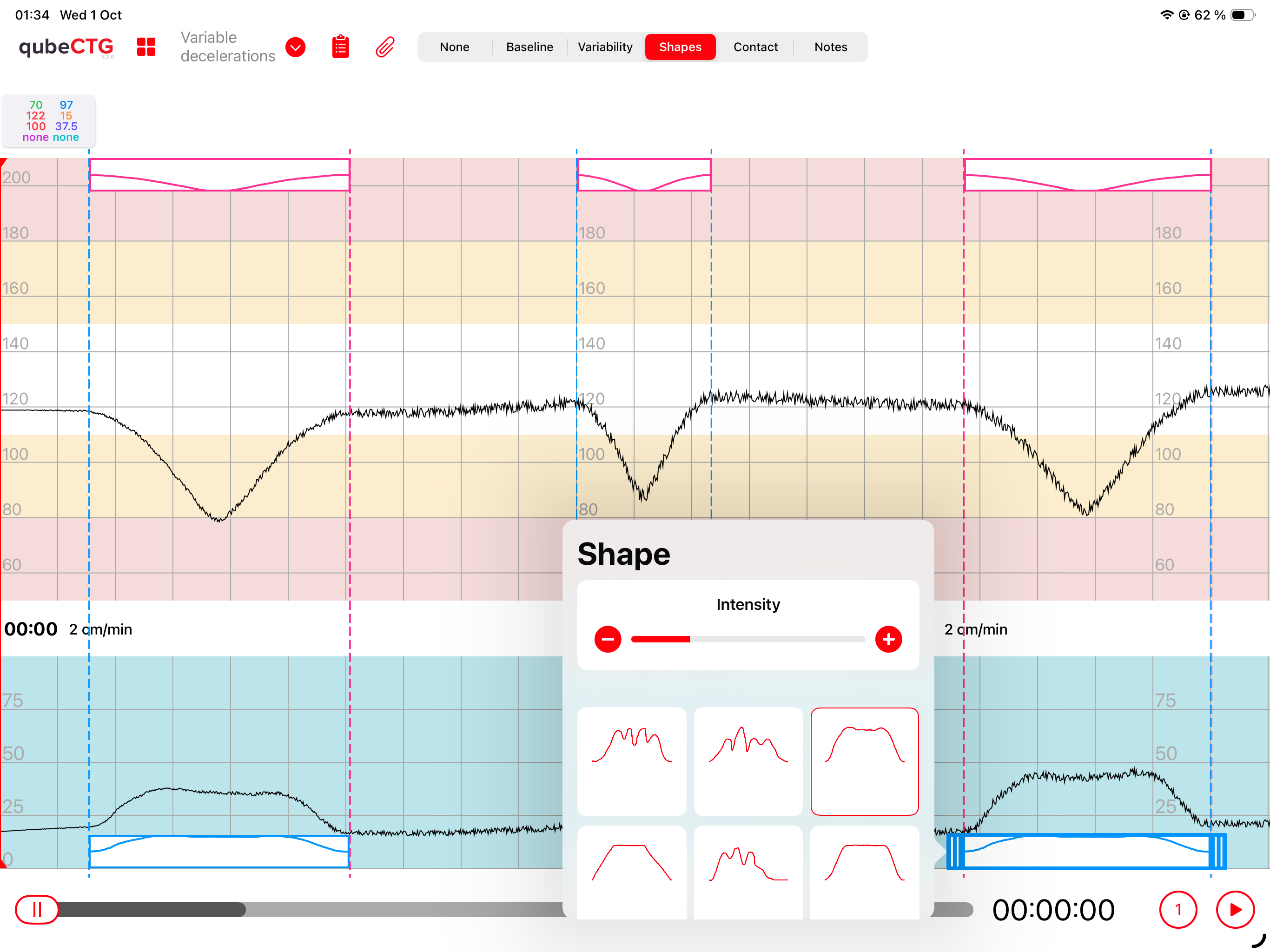Click the left 2 cm/min paper speed label
Screen dimensions: 1270x952
(100, 629)
